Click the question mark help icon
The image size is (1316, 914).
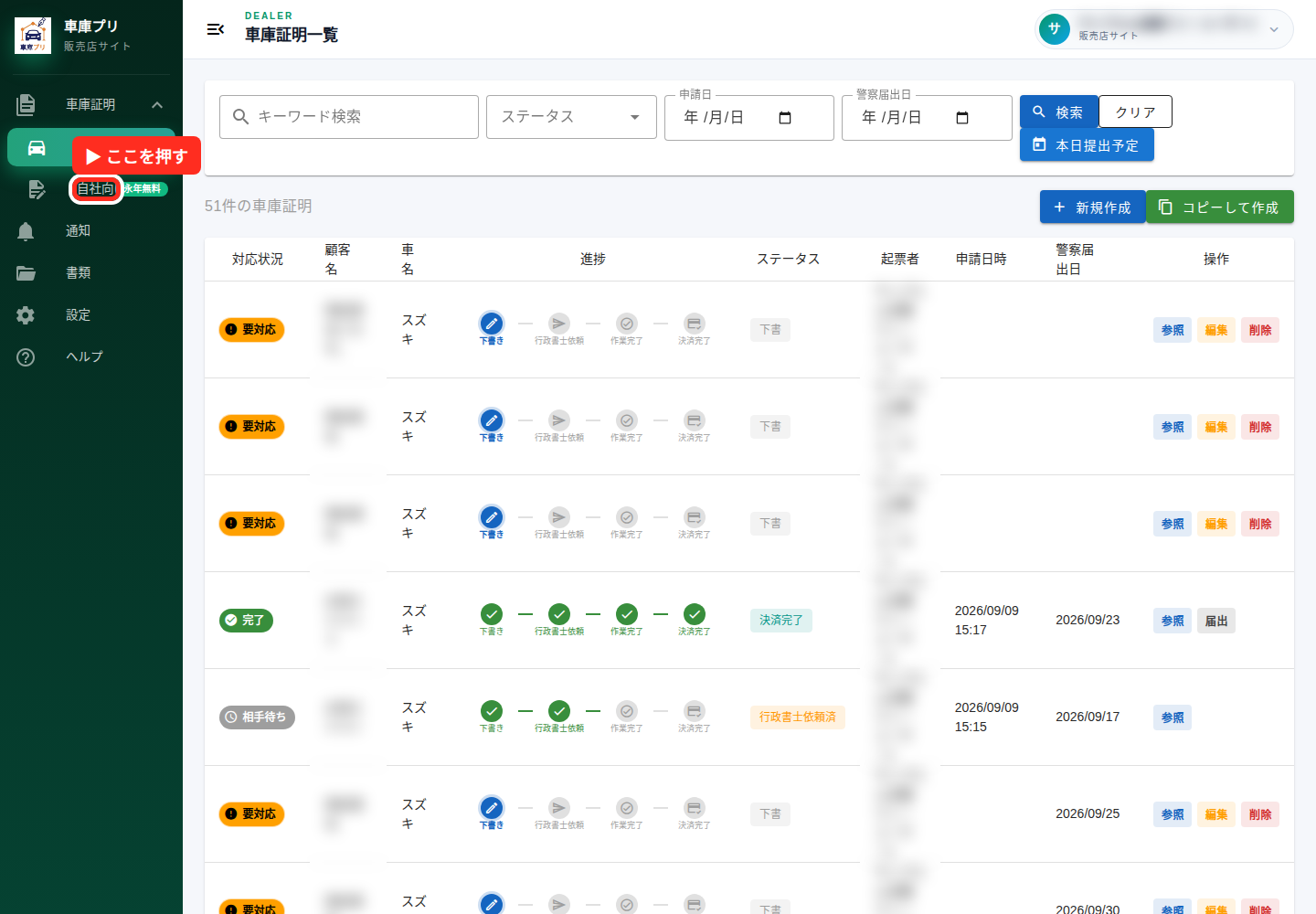(x=26, y=357)
